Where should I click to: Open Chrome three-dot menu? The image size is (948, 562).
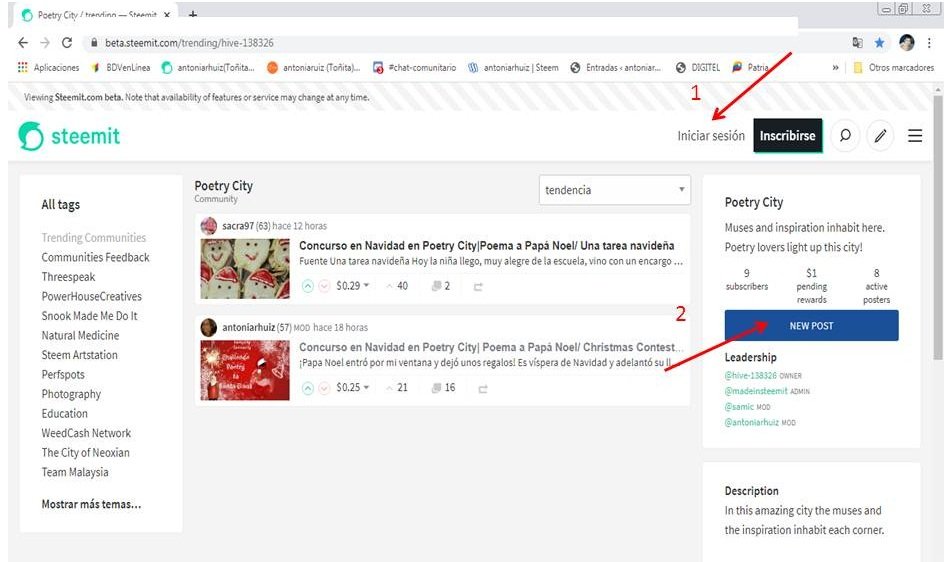coord(929,43)
